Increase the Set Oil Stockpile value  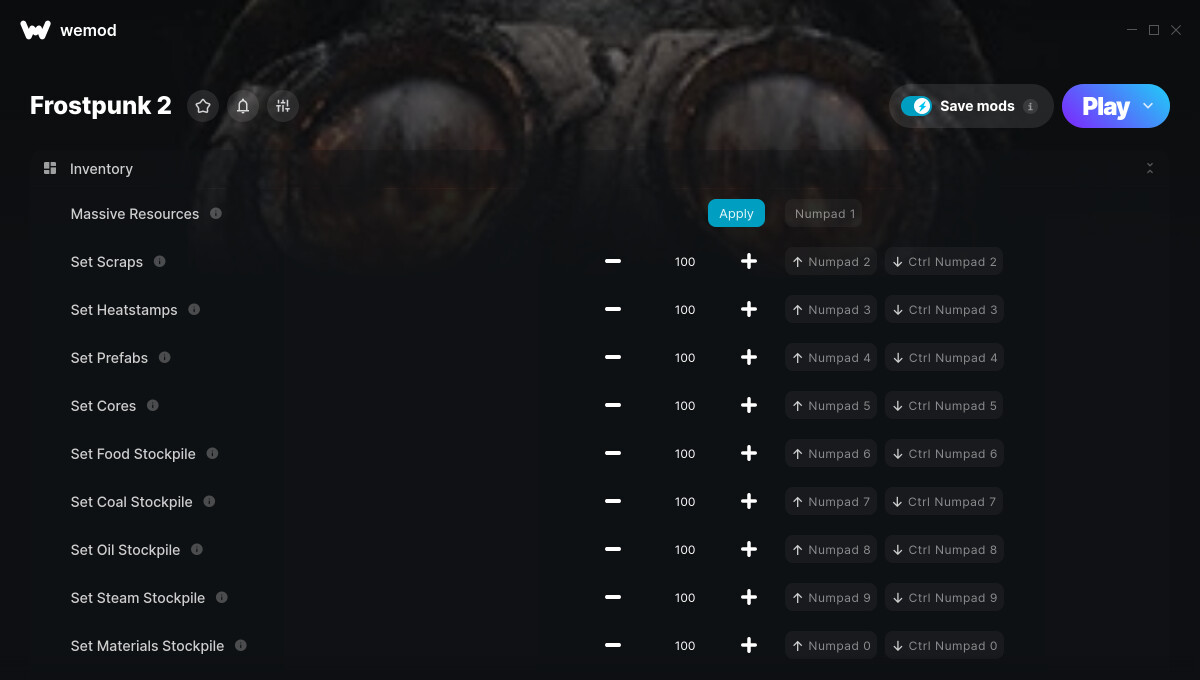[x=749, y=549]
